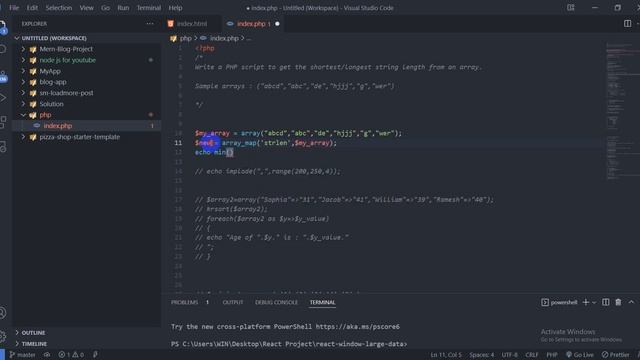The image size is (640, 360).
Task: Open the launch profile dropdown arrow
Action: click(594, 302)
